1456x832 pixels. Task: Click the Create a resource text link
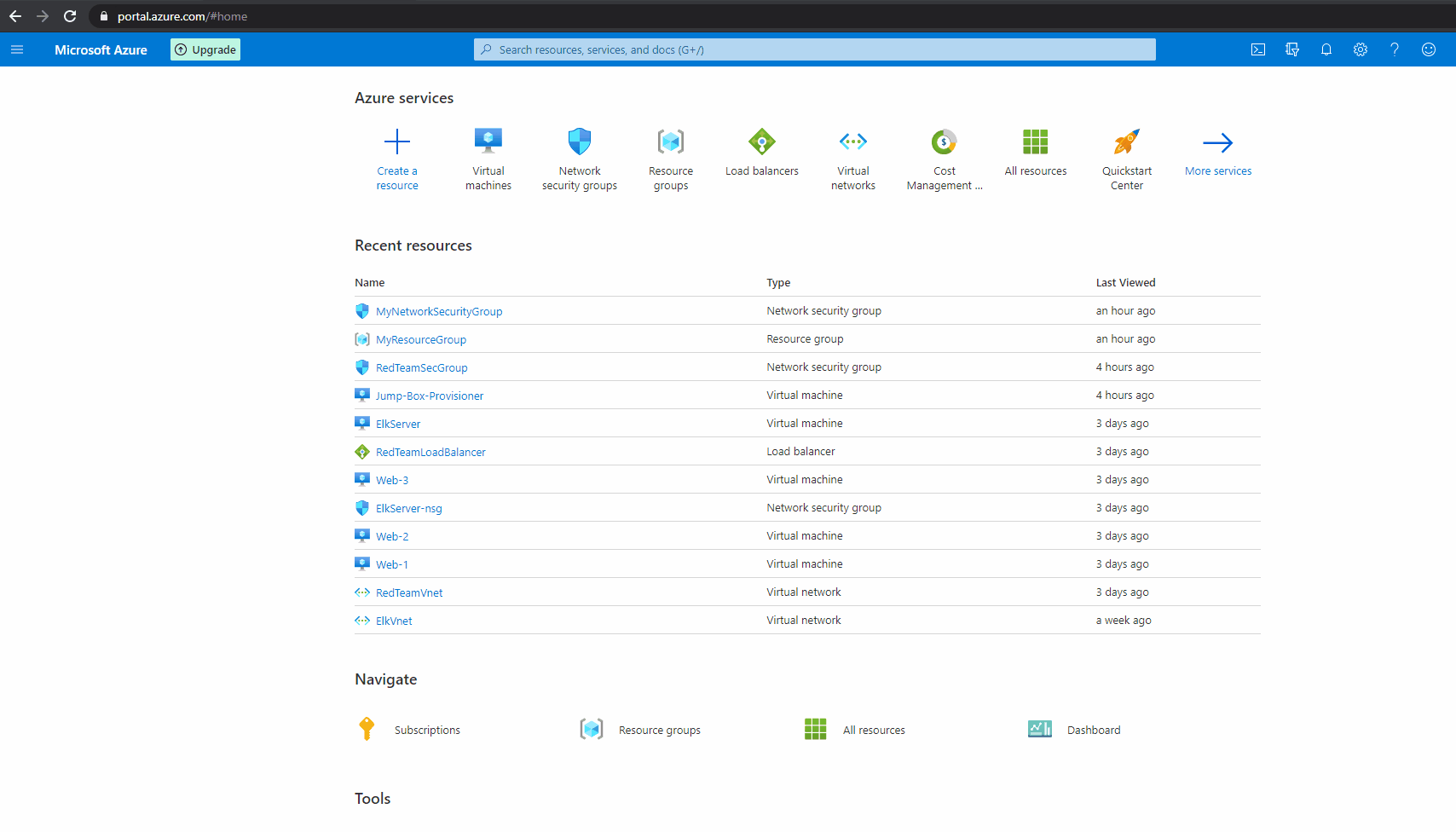pos(397,178)
